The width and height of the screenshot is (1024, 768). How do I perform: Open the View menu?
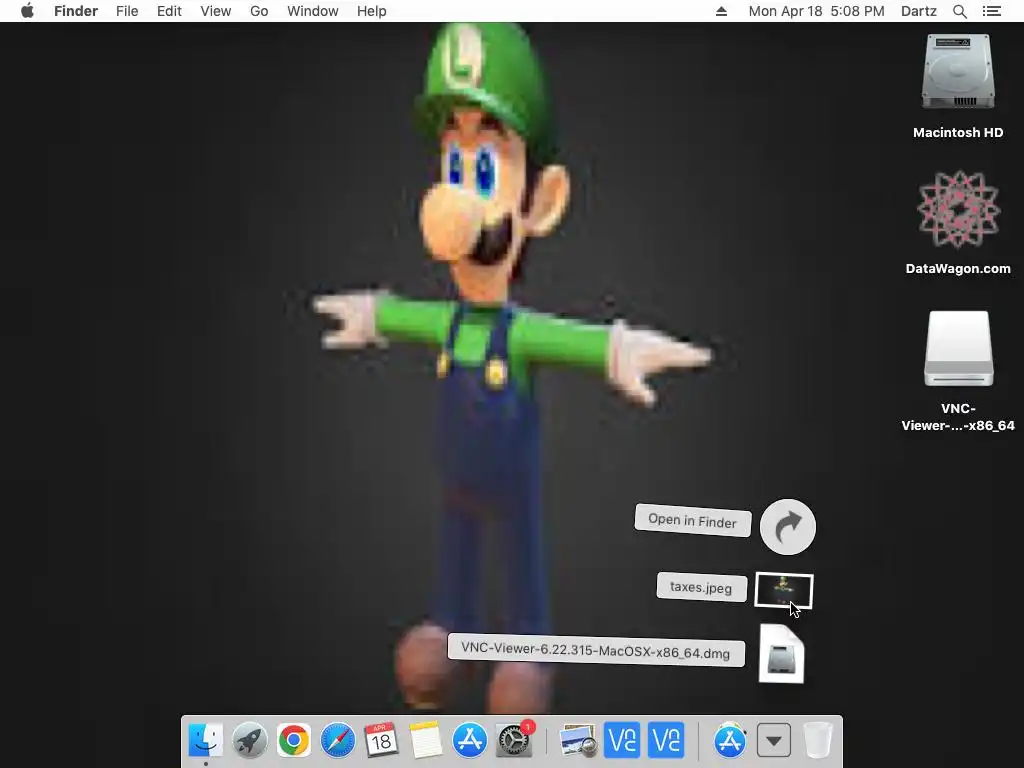216,11
